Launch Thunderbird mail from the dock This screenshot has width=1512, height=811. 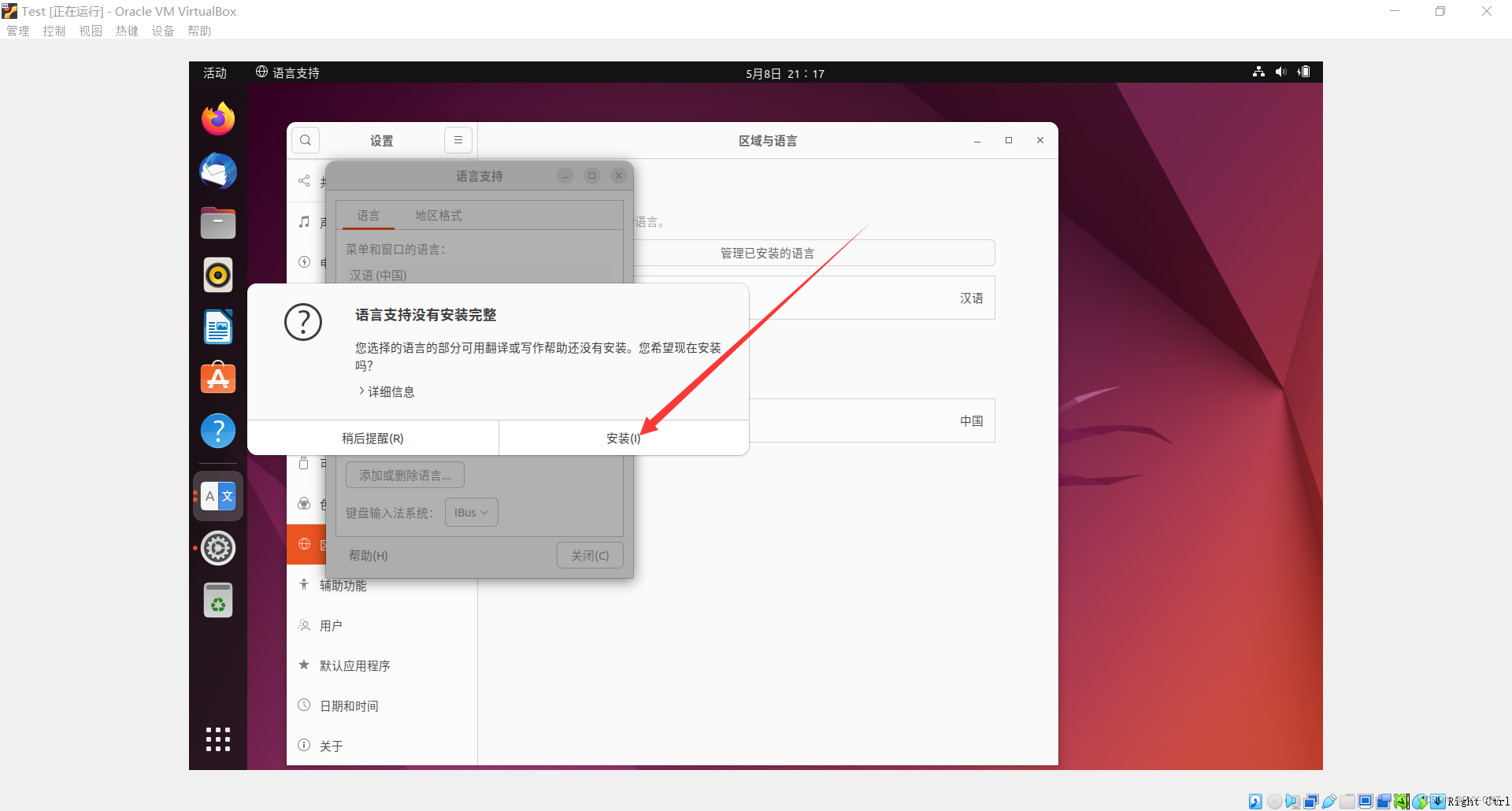(x=218, y=171)
